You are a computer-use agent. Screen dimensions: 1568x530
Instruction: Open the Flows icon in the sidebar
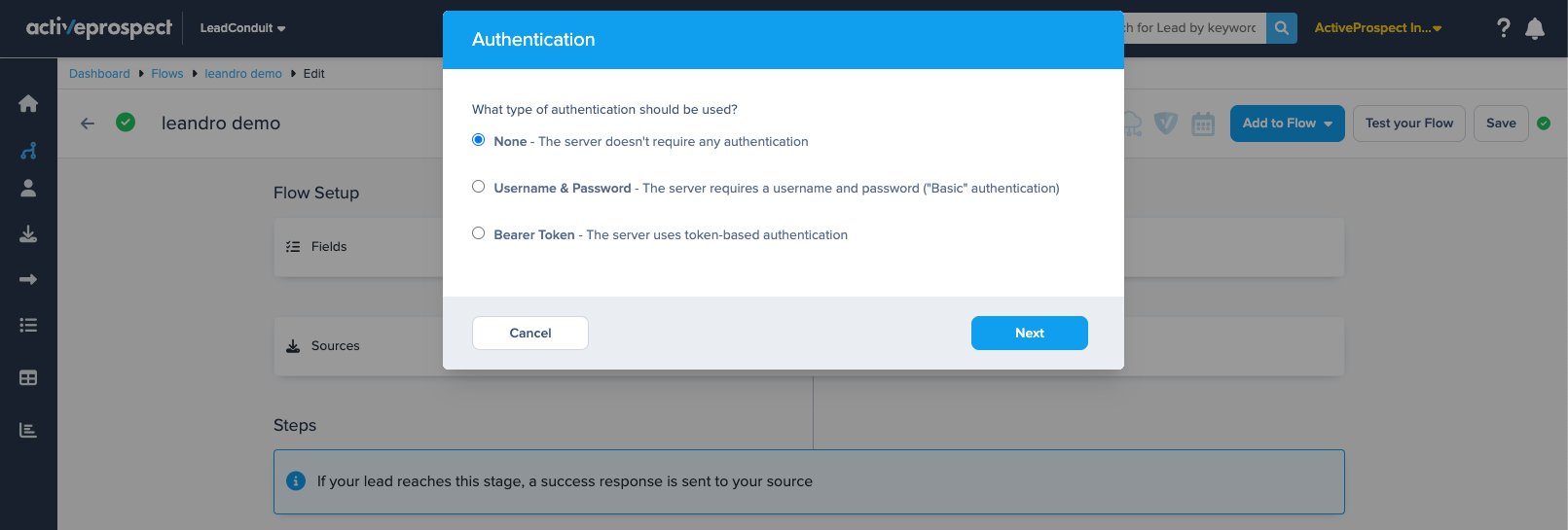coord(28,151)
